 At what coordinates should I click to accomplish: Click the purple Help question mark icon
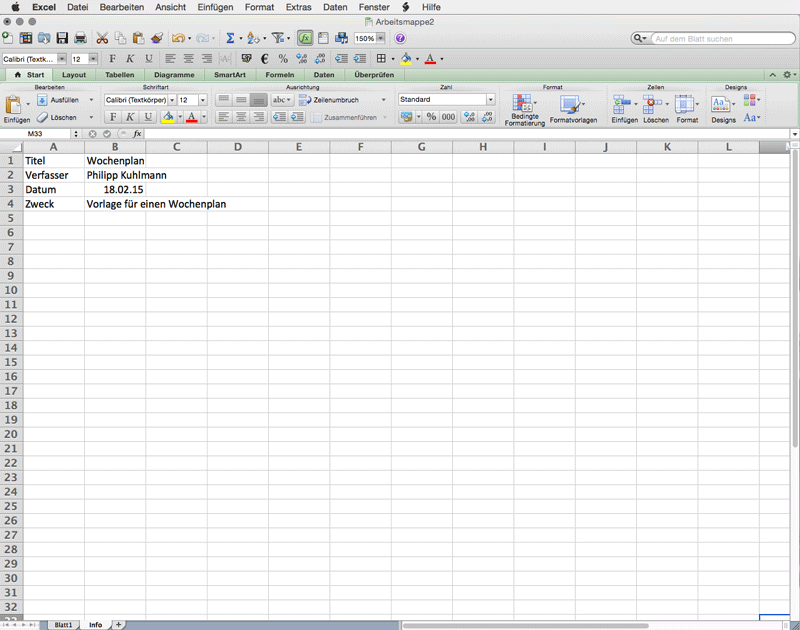[401, 38]
